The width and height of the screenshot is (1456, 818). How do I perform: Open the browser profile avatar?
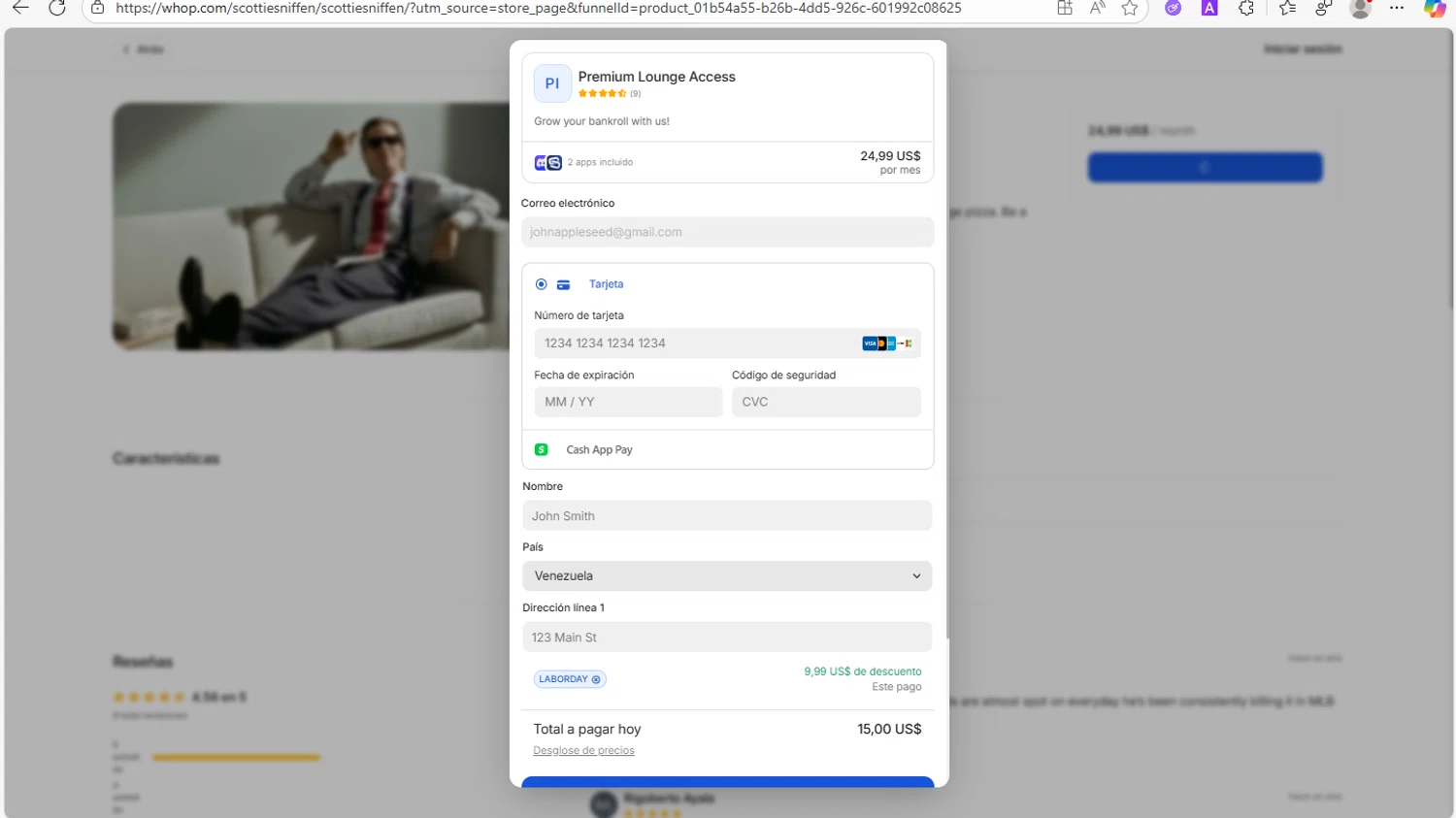tap(1361, 8)
